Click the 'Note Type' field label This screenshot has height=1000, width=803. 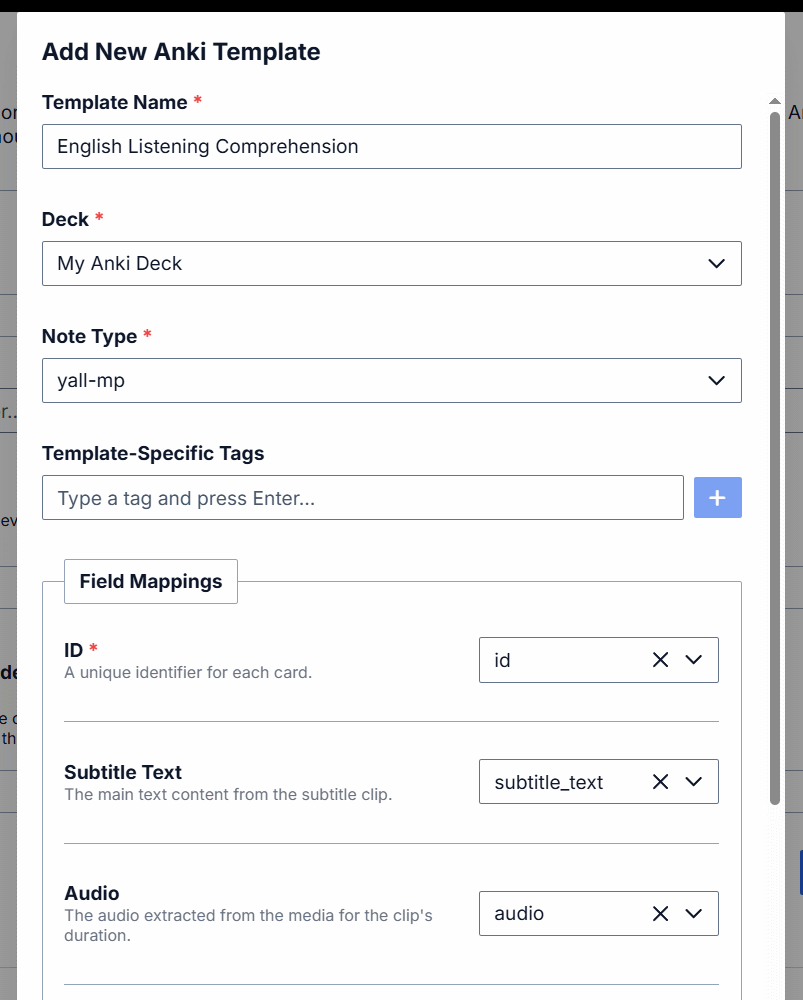(89, 336)
